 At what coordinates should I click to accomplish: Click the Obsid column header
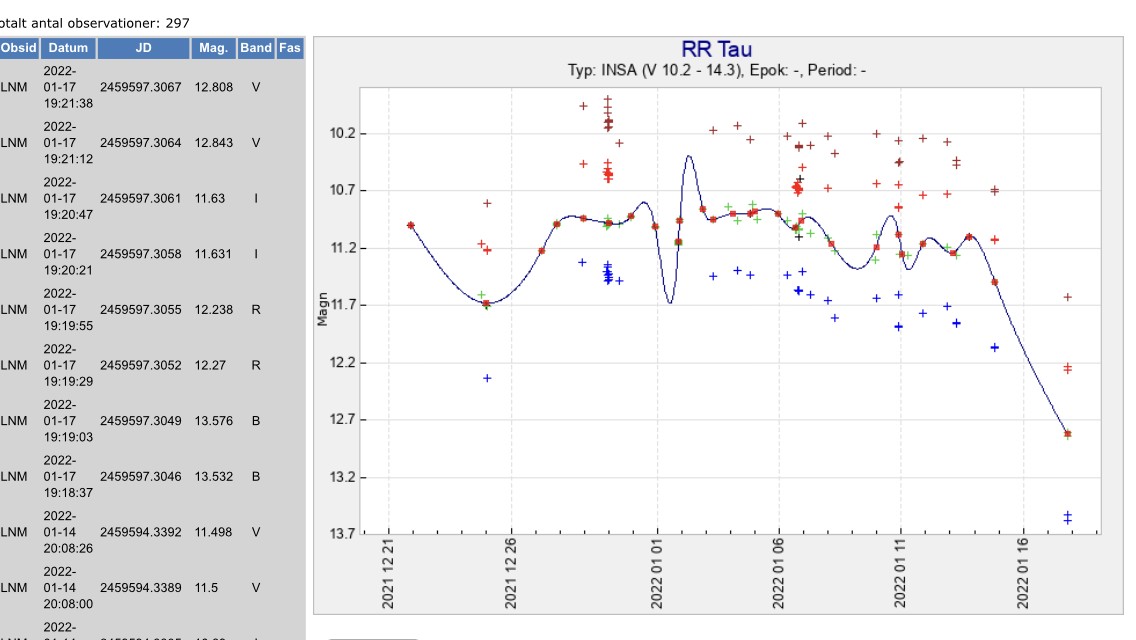[x=19, y=48]
